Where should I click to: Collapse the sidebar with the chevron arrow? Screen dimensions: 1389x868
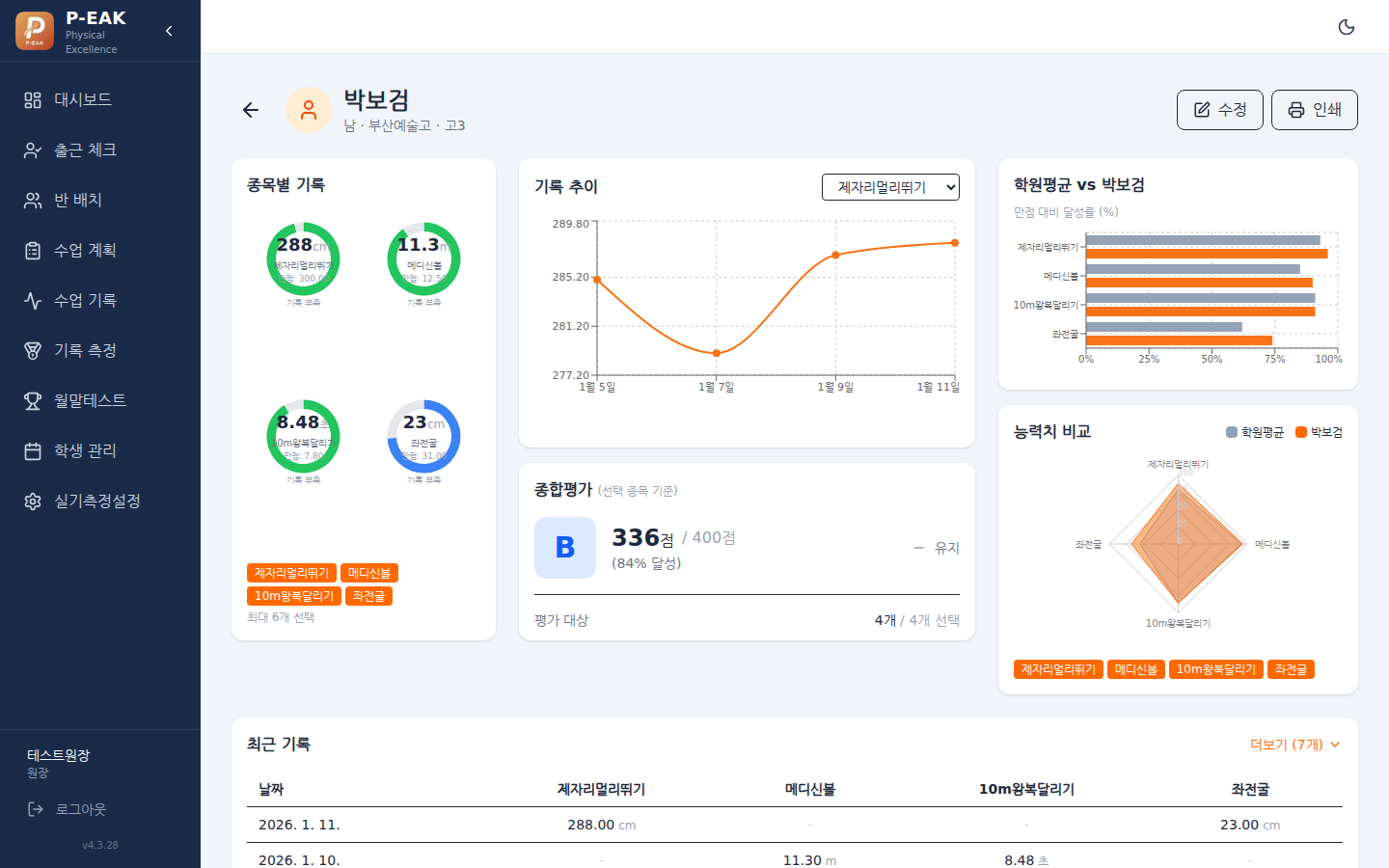(169, 31)
